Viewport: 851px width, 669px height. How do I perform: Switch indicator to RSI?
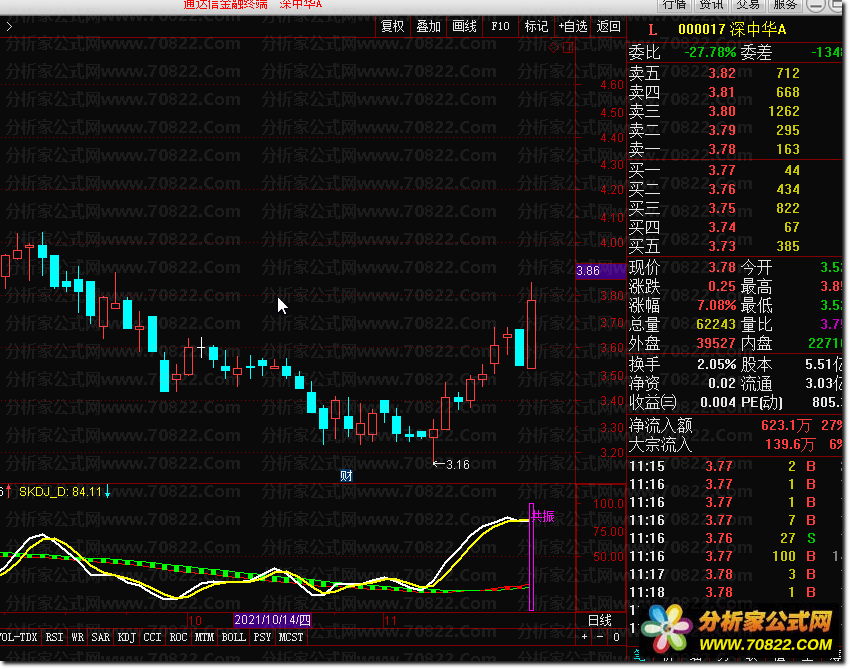tap(54, 637)
